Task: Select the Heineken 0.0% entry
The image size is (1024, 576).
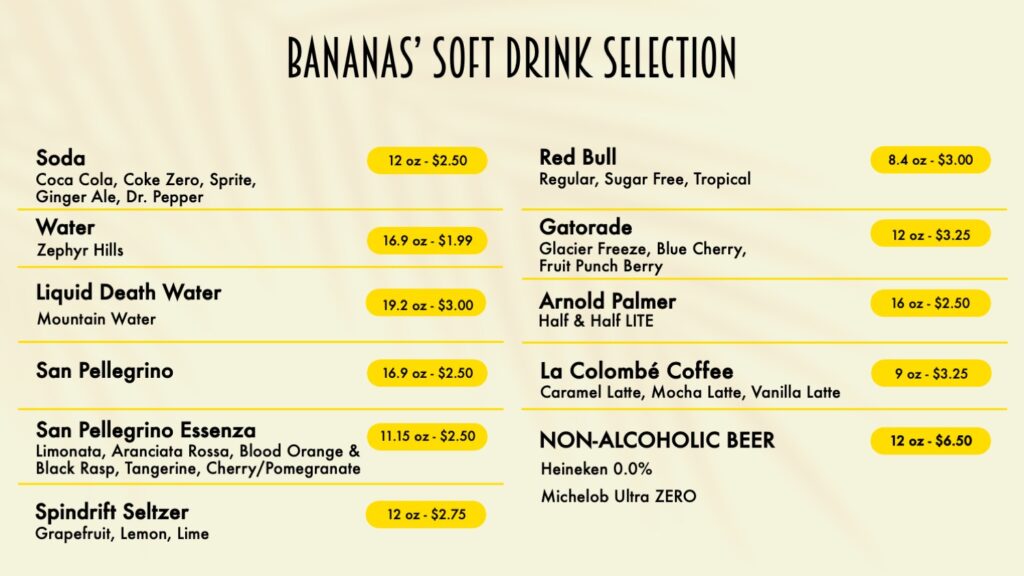Action: (596, 469)
